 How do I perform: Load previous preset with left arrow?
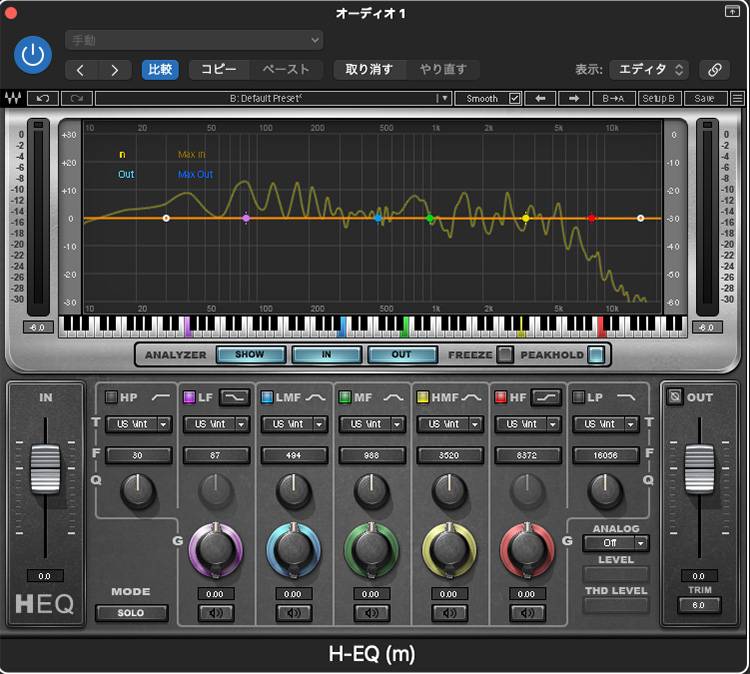tap(540, 99)
